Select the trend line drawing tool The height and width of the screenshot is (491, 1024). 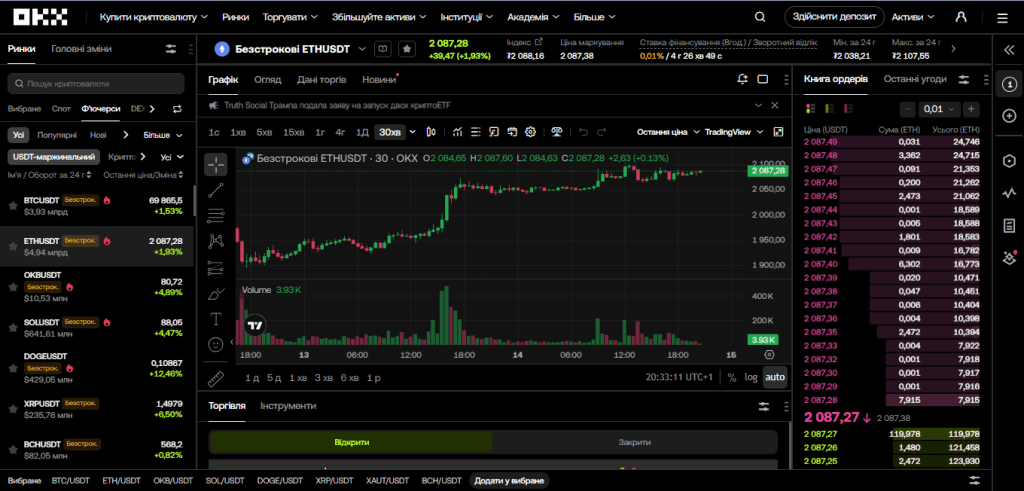pos(216,191)
